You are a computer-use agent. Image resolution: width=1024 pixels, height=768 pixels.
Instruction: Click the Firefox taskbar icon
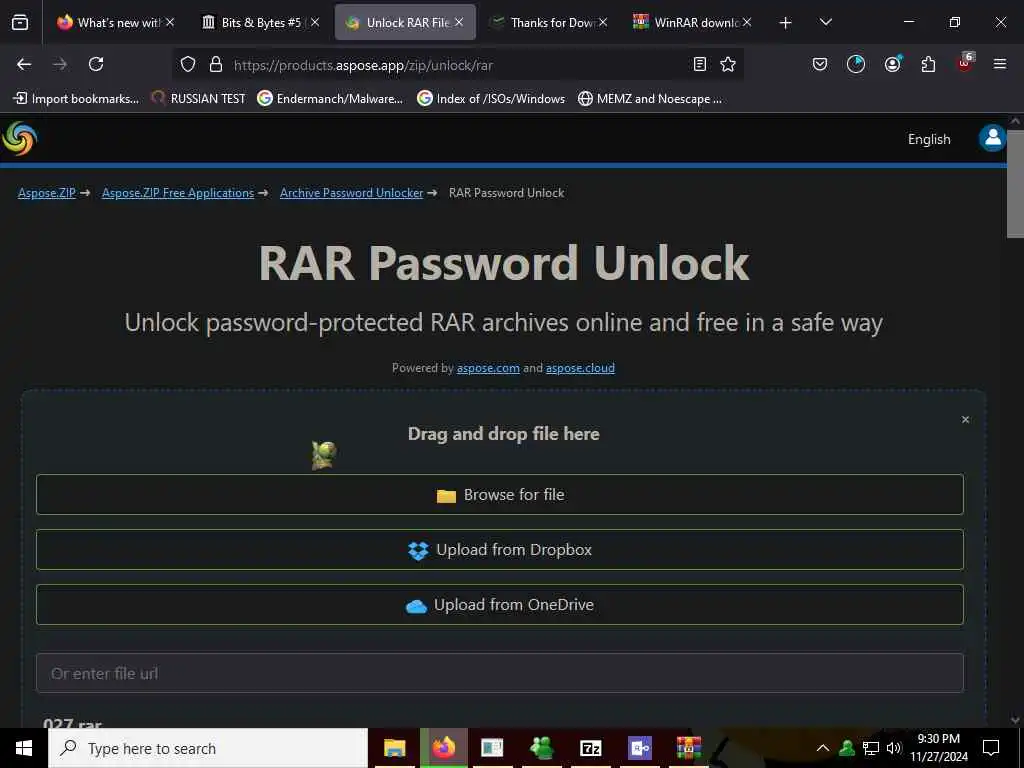click(443, 748)
